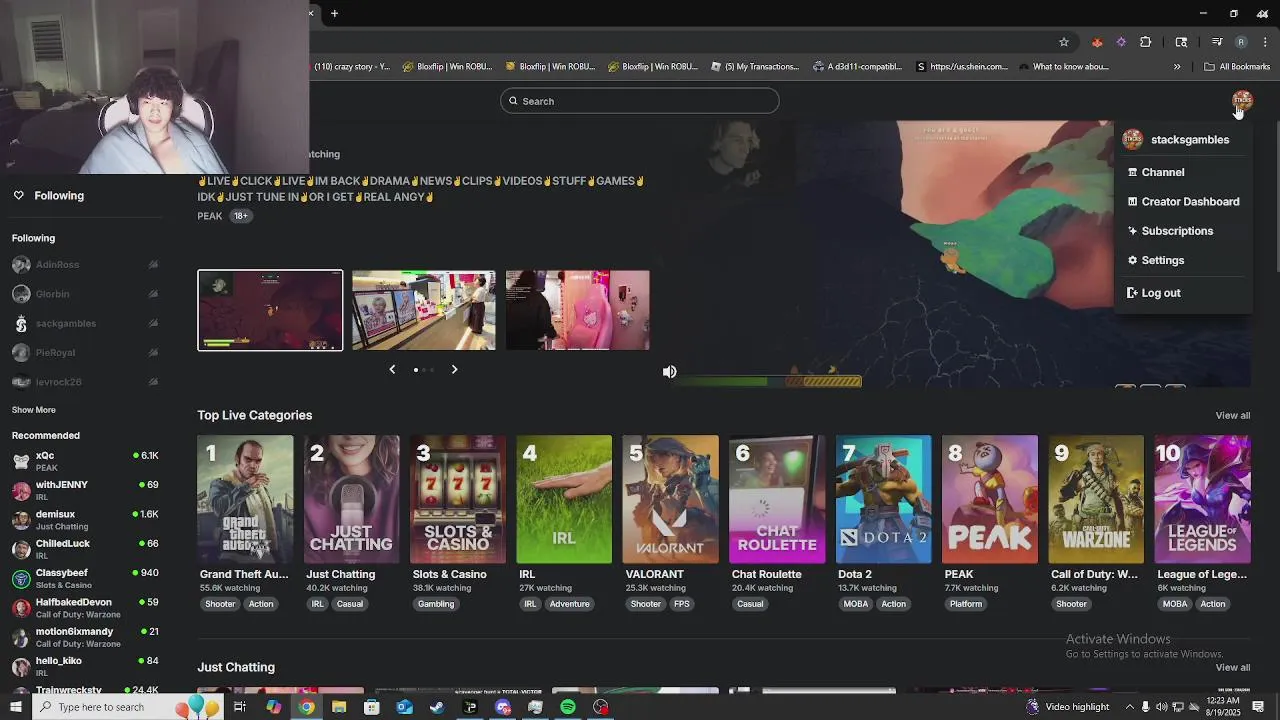The image size is (1280, 720).
Task: Open File Explorer from the taskbar
Action: [339, 707]
